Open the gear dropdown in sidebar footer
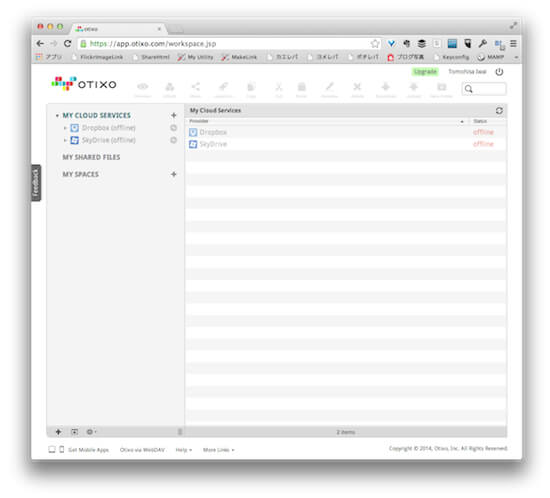This screenshot has width=550, height=498. pos(91,432)
